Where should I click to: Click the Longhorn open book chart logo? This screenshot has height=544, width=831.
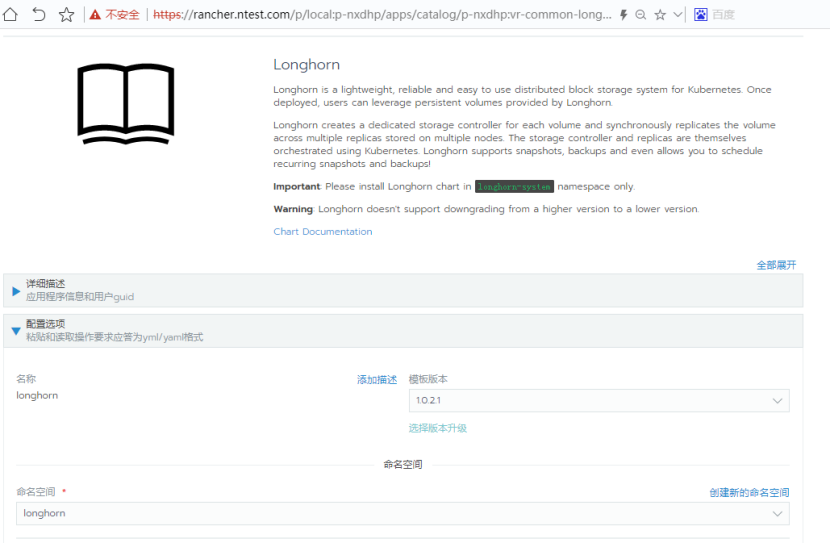[126, 103]
